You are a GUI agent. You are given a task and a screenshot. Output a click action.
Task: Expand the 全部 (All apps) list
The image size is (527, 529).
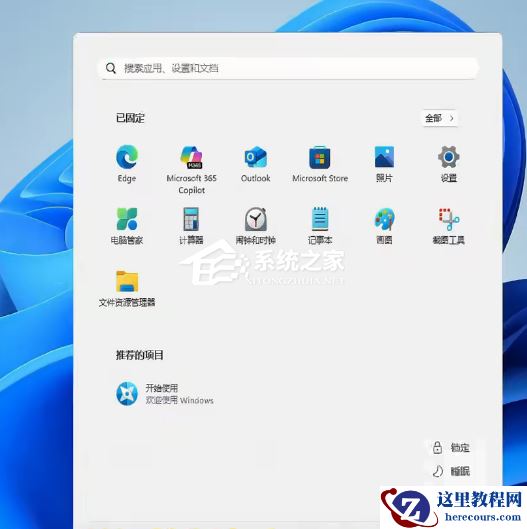click(440, 118)
